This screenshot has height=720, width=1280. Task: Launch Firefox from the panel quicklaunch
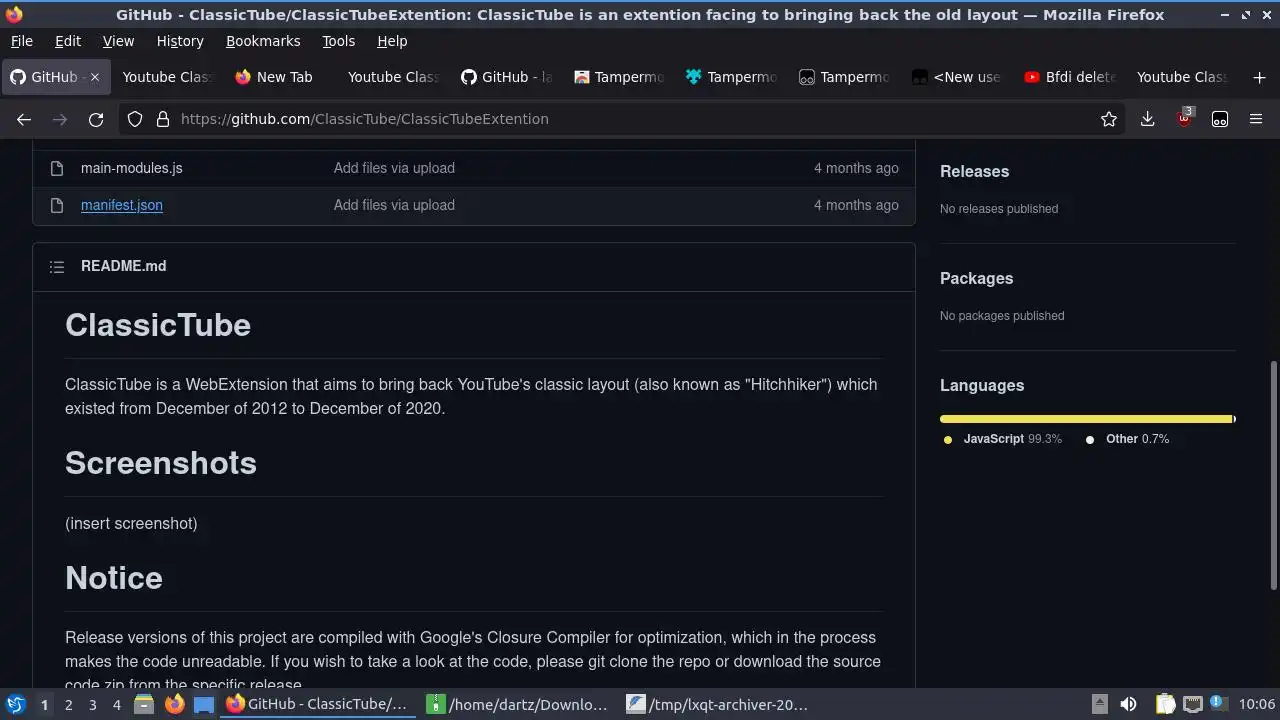click(174, 704)
